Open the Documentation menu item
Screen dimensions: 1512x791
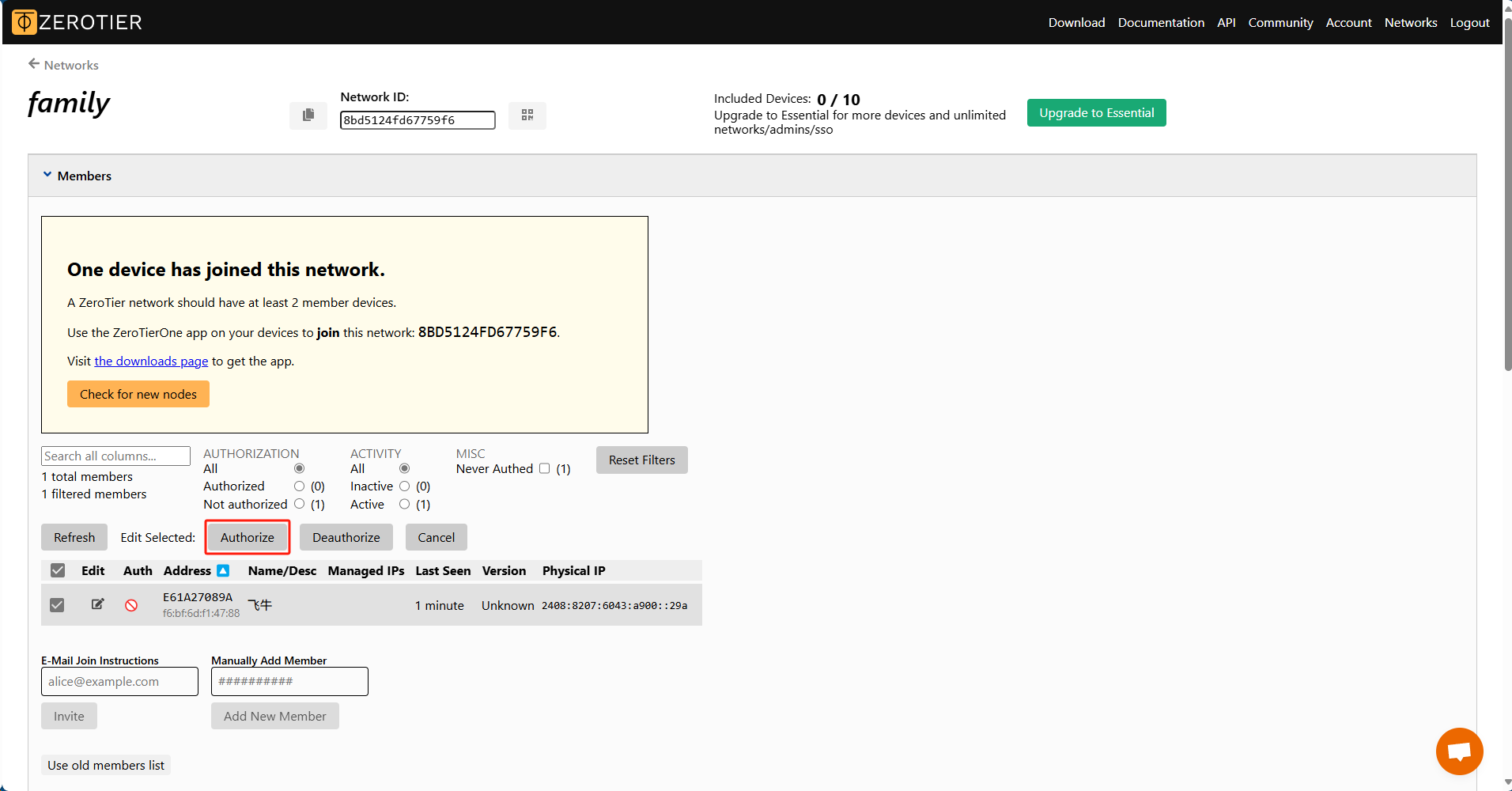(1161, 22)
